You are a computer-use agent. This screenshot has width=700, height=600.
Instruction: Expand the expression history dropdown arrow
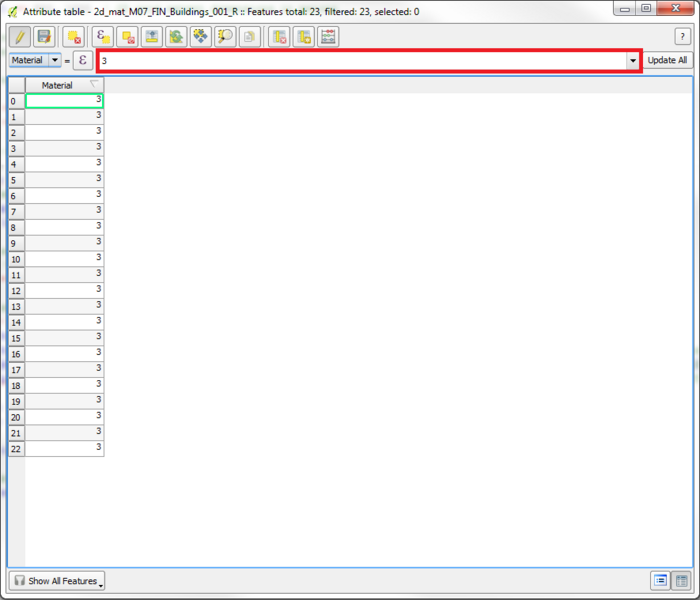coord(632,61)
